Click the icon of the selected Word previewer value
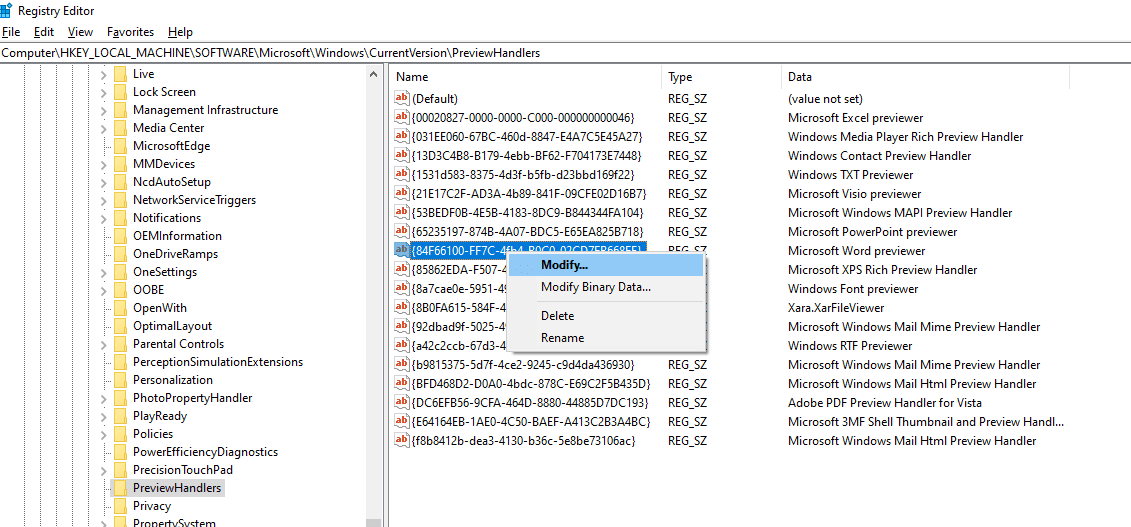Viewport: 1131px width, 527px height. click(x=402, y=250)
